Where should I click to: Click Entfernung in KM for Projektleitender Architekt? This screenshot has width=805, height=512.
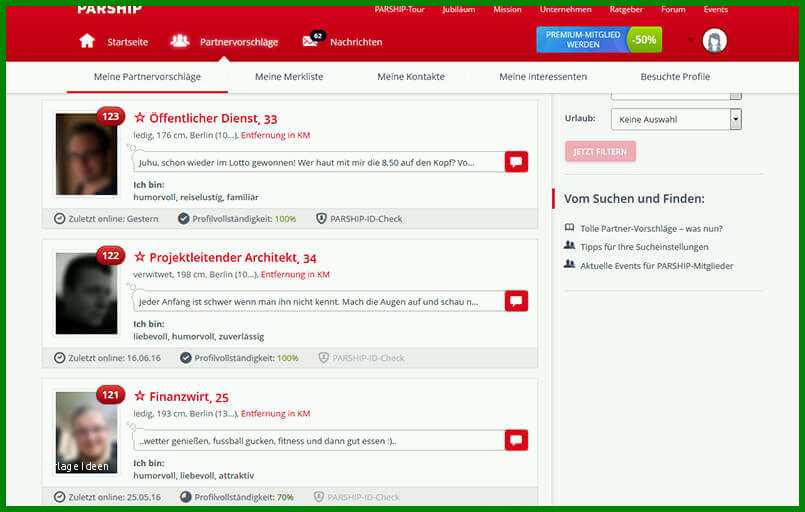pyautogui.click(x=295, y=274)
